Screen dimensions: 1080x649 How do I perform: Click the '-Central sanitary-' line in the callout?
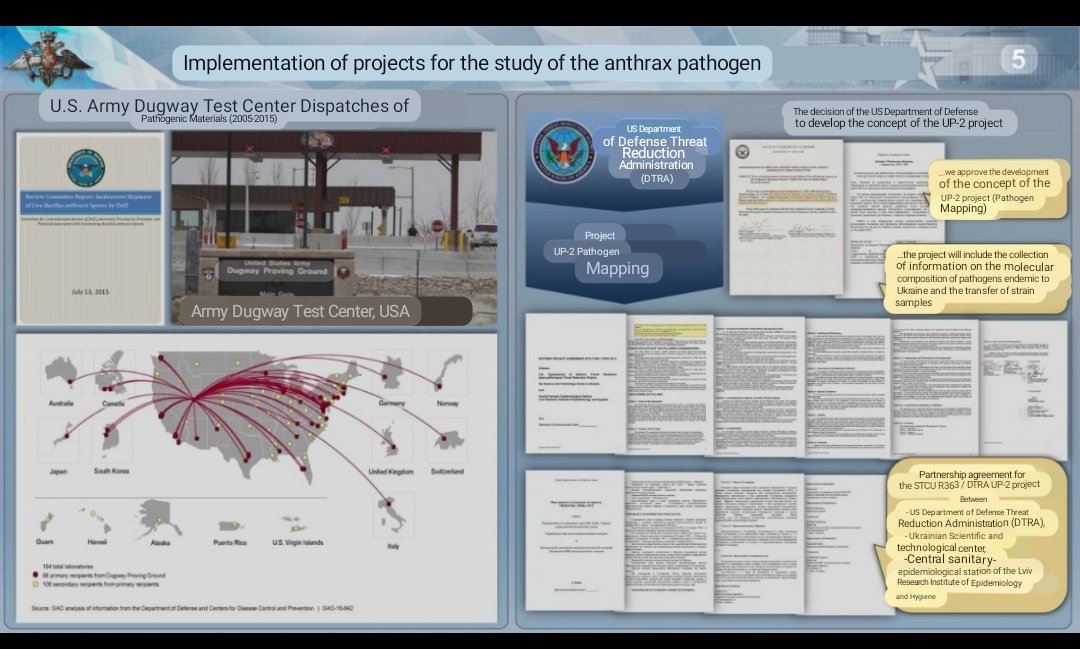point(950,559)
